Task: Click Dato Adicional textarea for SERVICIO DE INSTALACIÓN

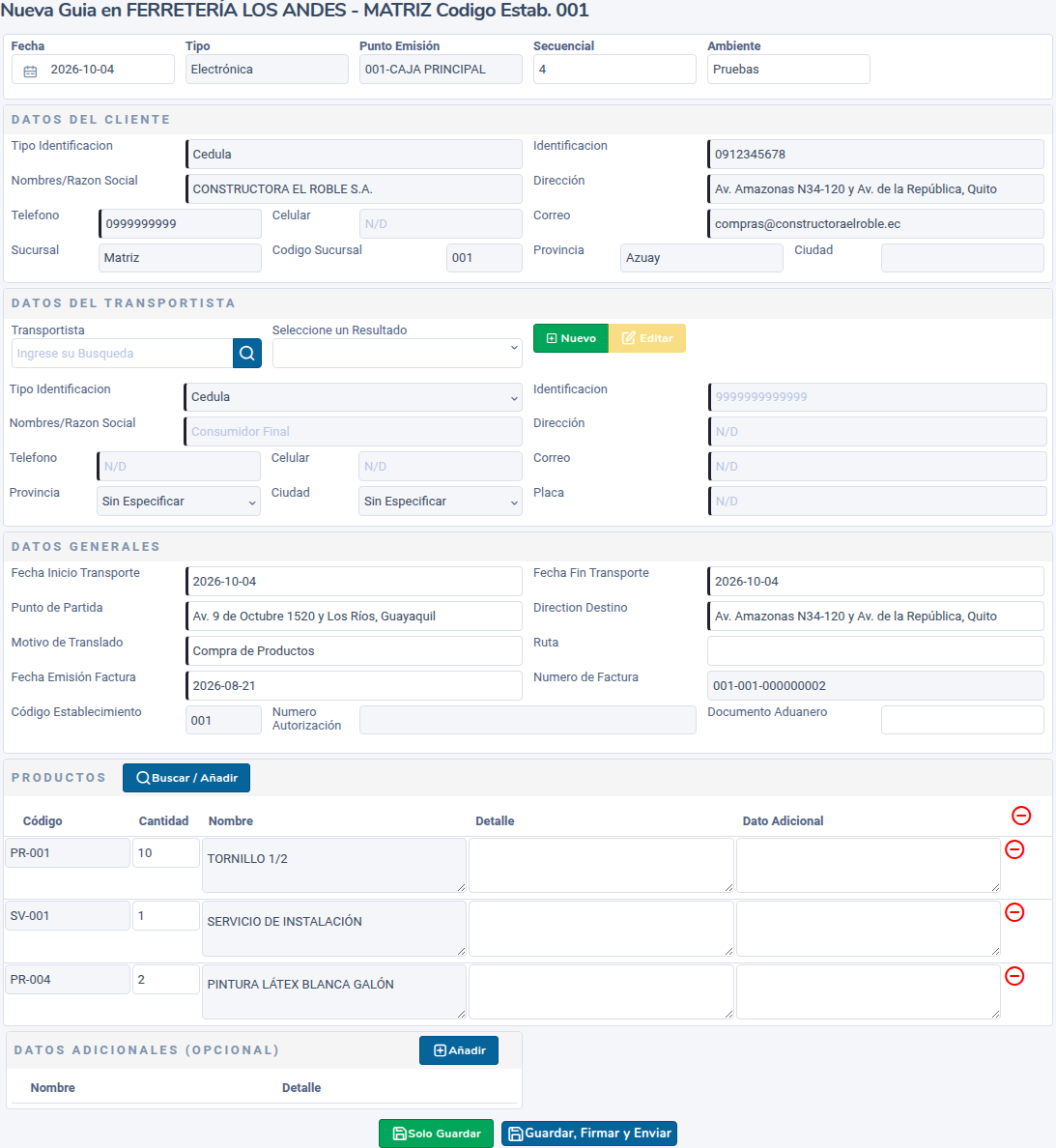Action: (869, 929)
